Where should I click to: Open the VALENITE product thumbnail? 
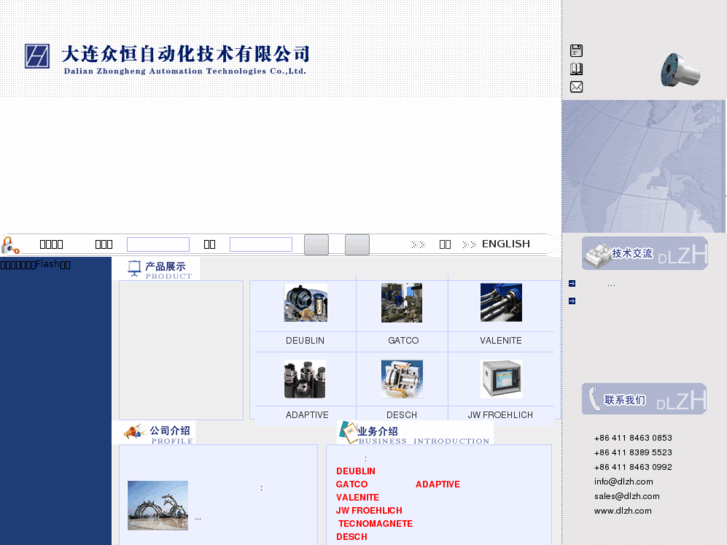tap(501, 303)
